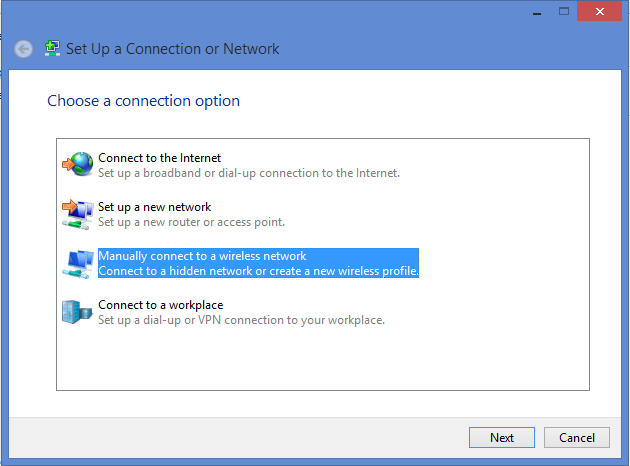The image size is (630, 466).
Task: Dismiss the wizard with Cancel
Action: point(577,437)
